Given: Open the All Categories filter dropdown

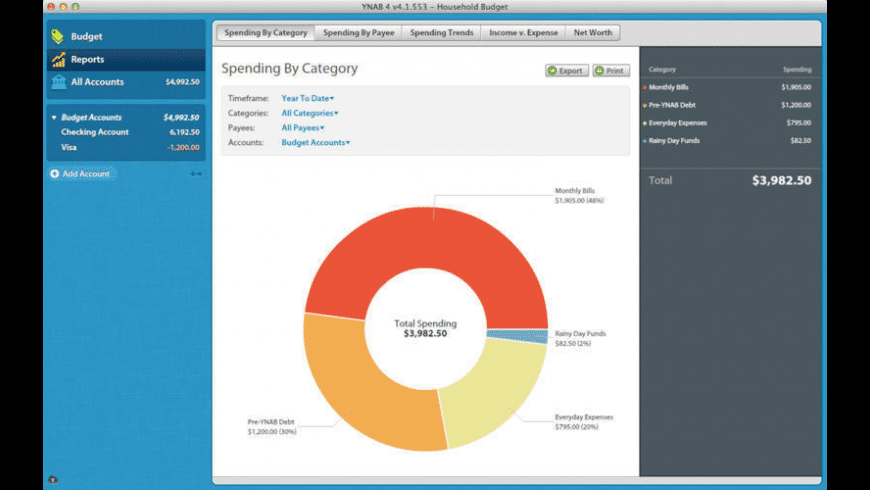Looking at the screenshot, I should [309, 113].
